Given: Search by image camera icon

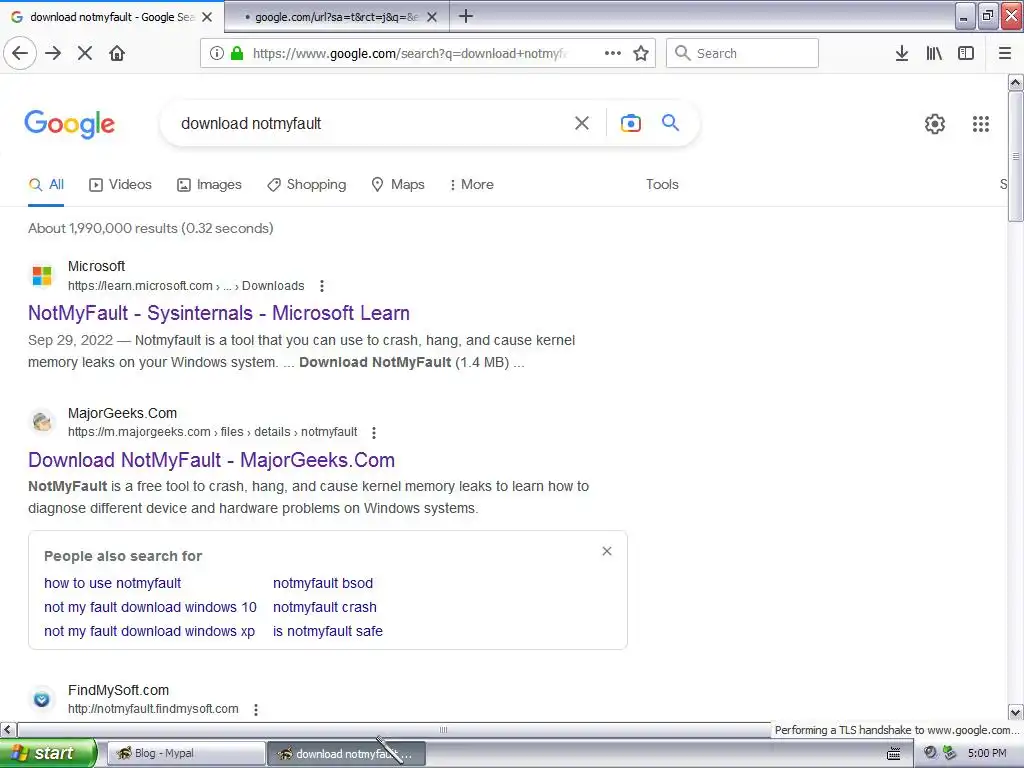Looking at the screenshot, I should pyautogui.click(x=631, y=123).
